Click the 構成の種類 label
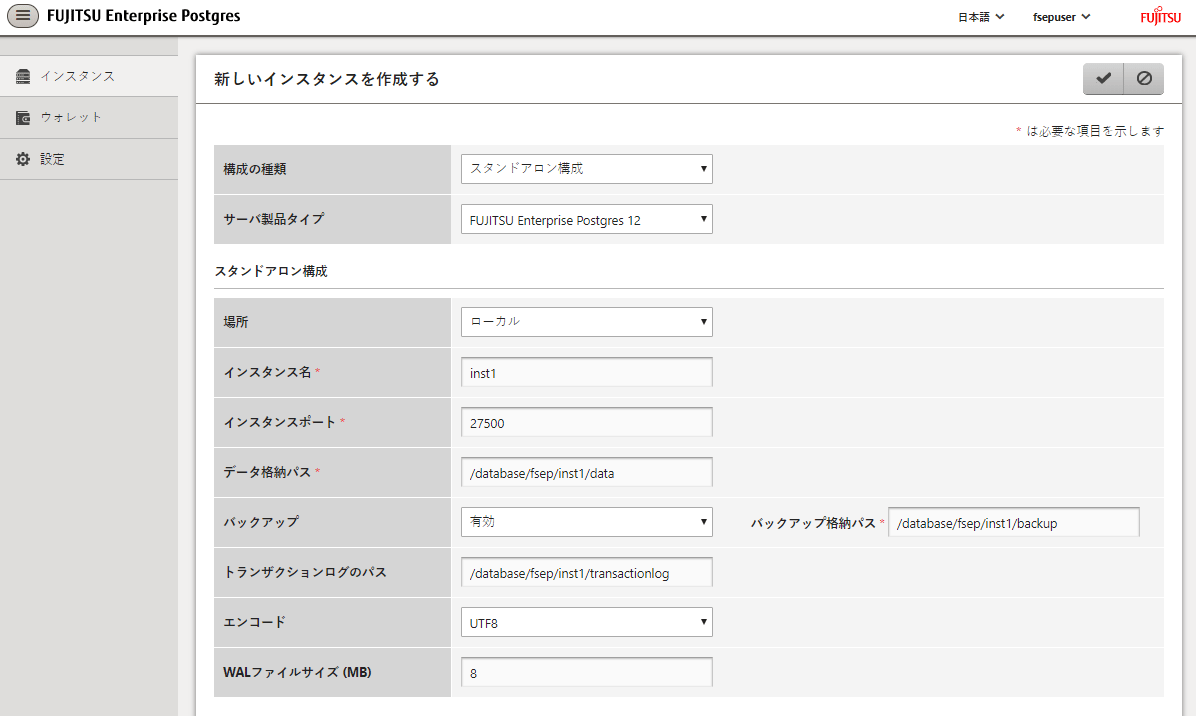Screen dimensions: 1196x716 (x=255, y=169)
